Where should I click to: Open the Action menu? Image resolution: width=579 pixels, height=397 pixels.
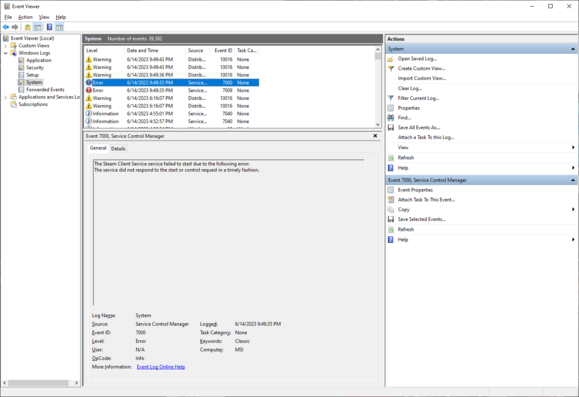tap(25, 17)
